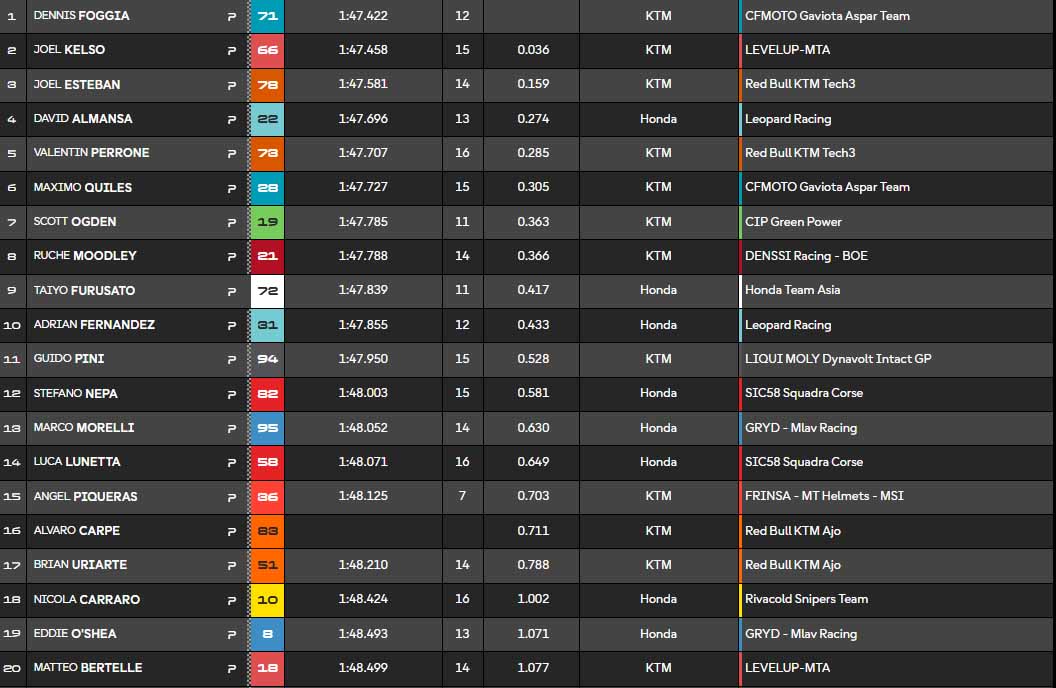Click the Honda Team Asia team name
The width and height of the screenshot is (1056, 688).
[792, 290]
